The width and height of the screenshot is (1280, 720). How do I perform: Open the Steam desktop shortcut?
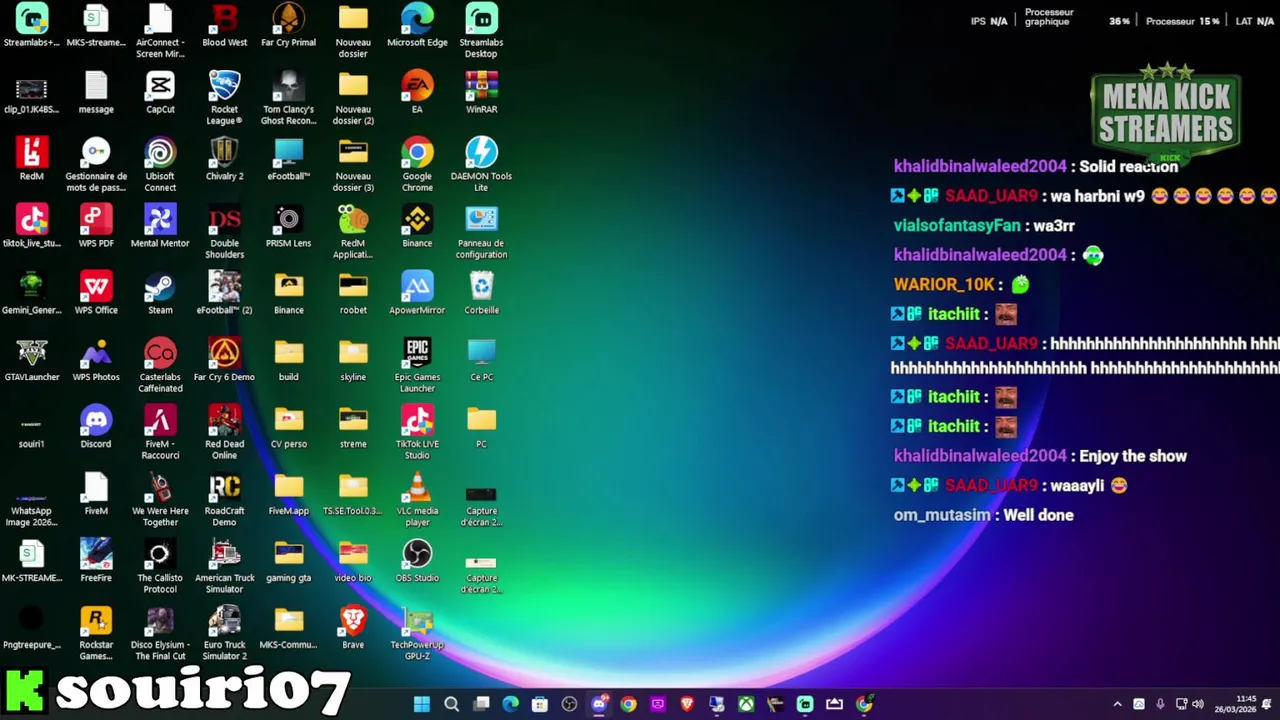[x=160, y=294]
